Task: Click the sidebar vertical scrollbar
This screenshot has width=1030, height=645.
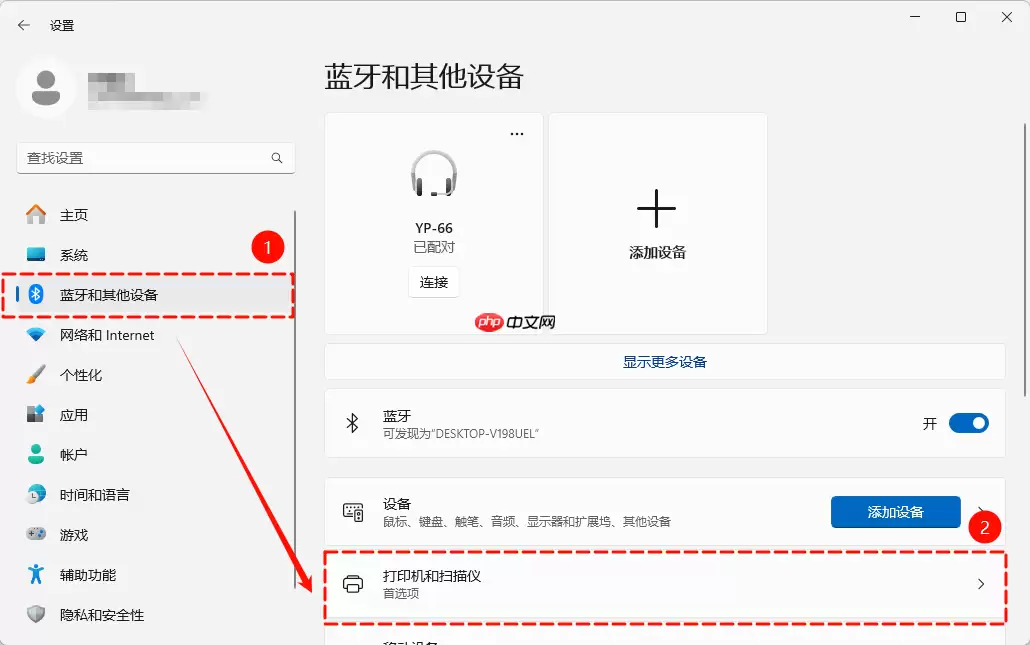Action: [295, 399]
